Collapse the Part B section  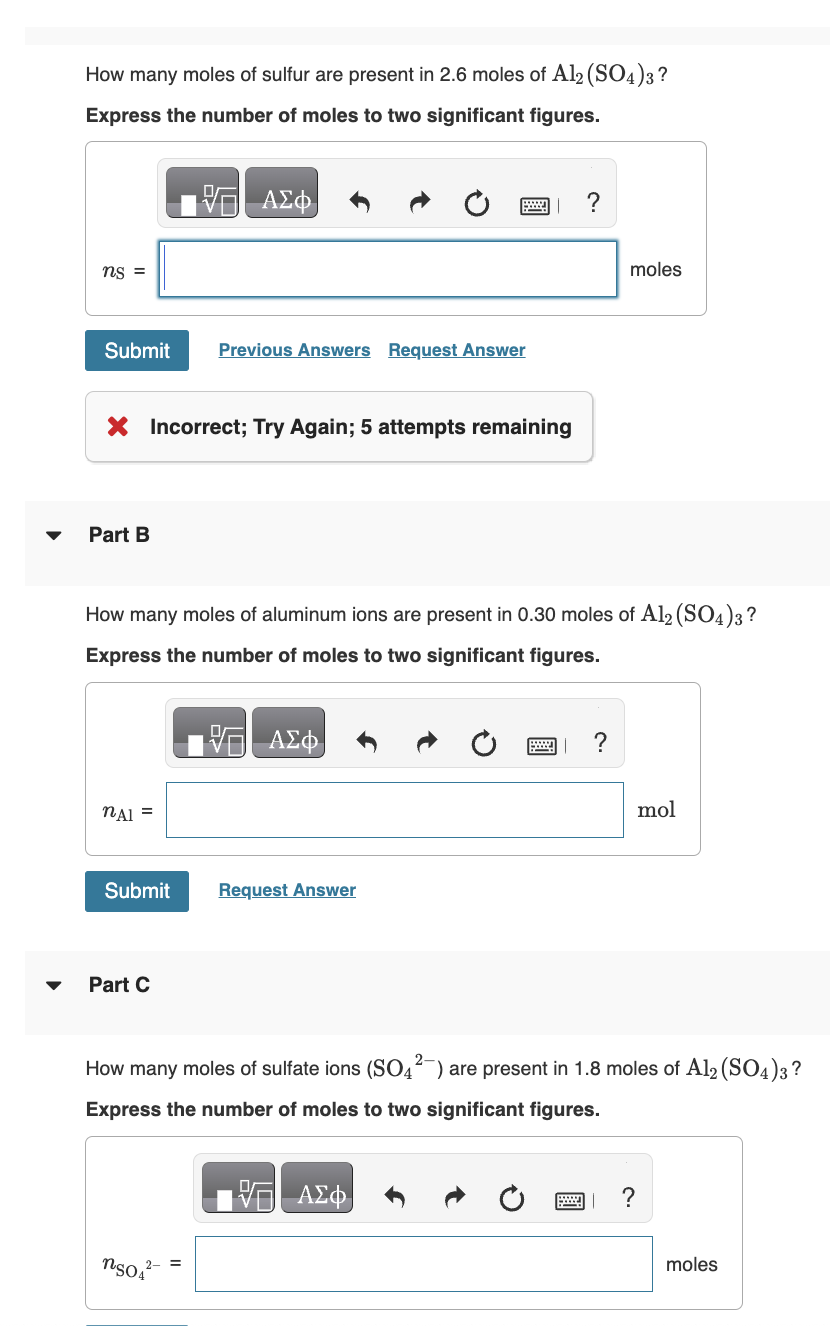coord(53,535)
